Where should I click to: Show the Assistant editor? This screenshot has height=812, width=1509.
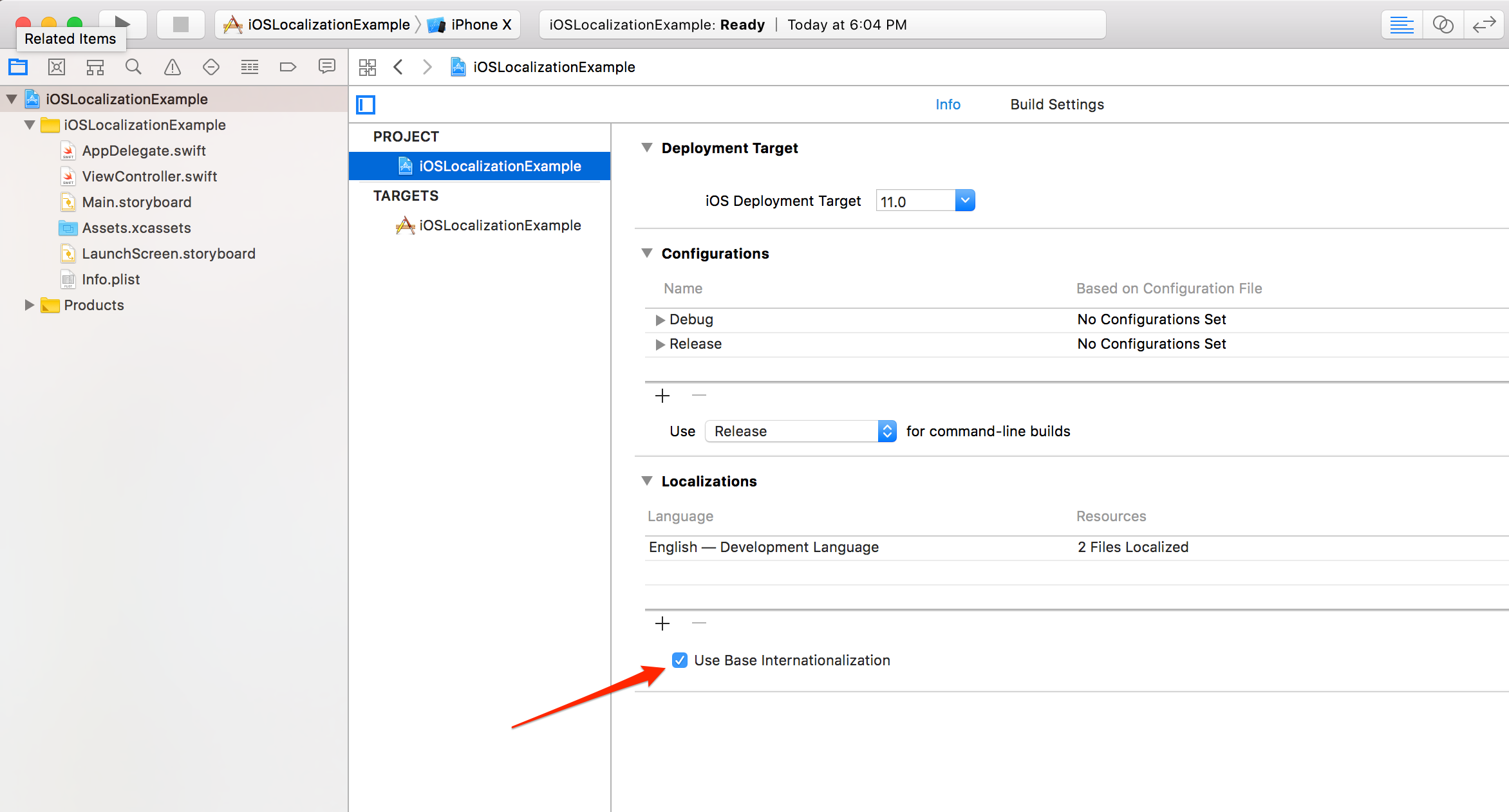(1443, 25)
